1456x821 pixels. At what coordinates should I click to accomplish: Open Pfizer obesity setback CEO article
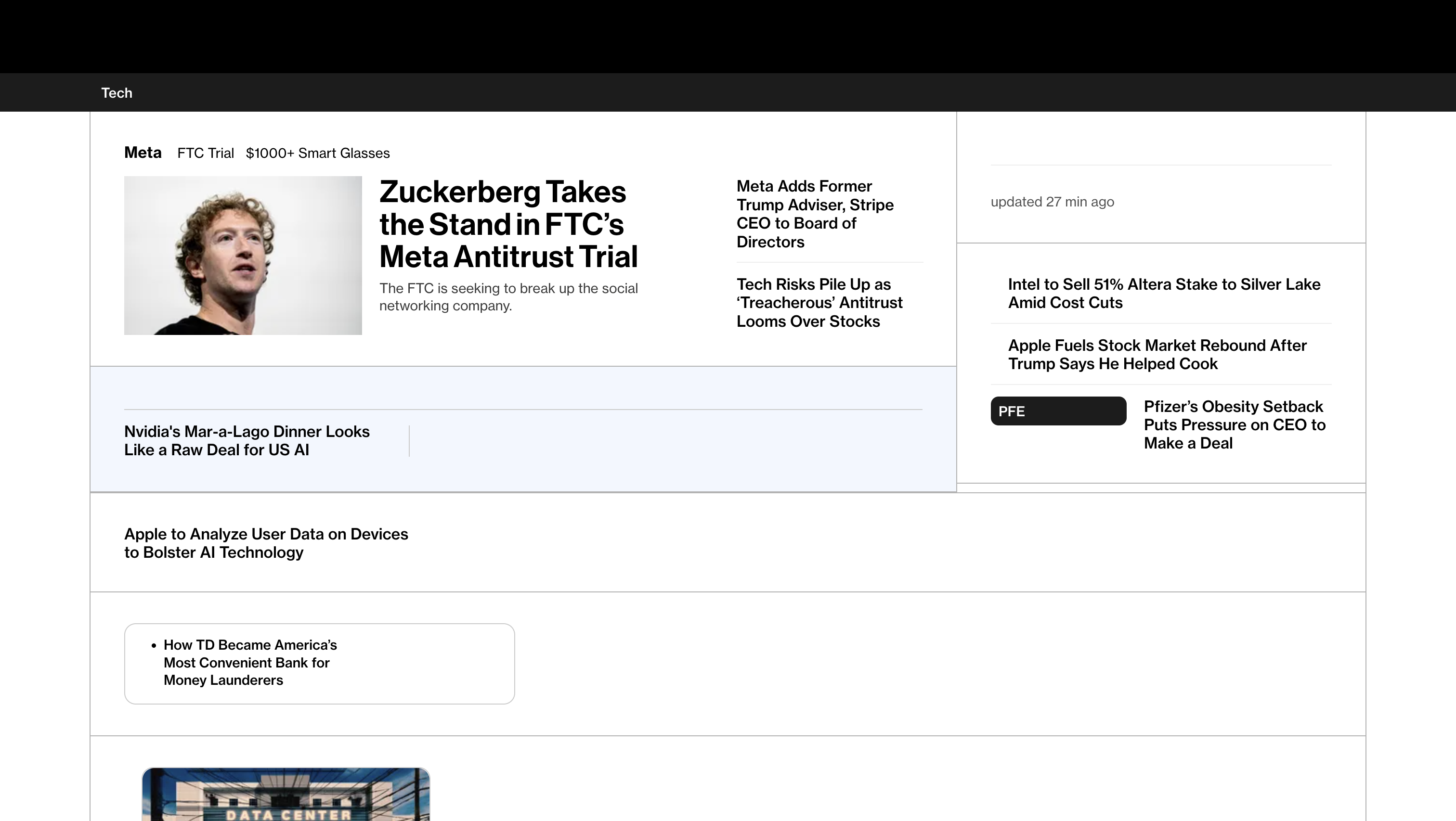coord(1235,425)
